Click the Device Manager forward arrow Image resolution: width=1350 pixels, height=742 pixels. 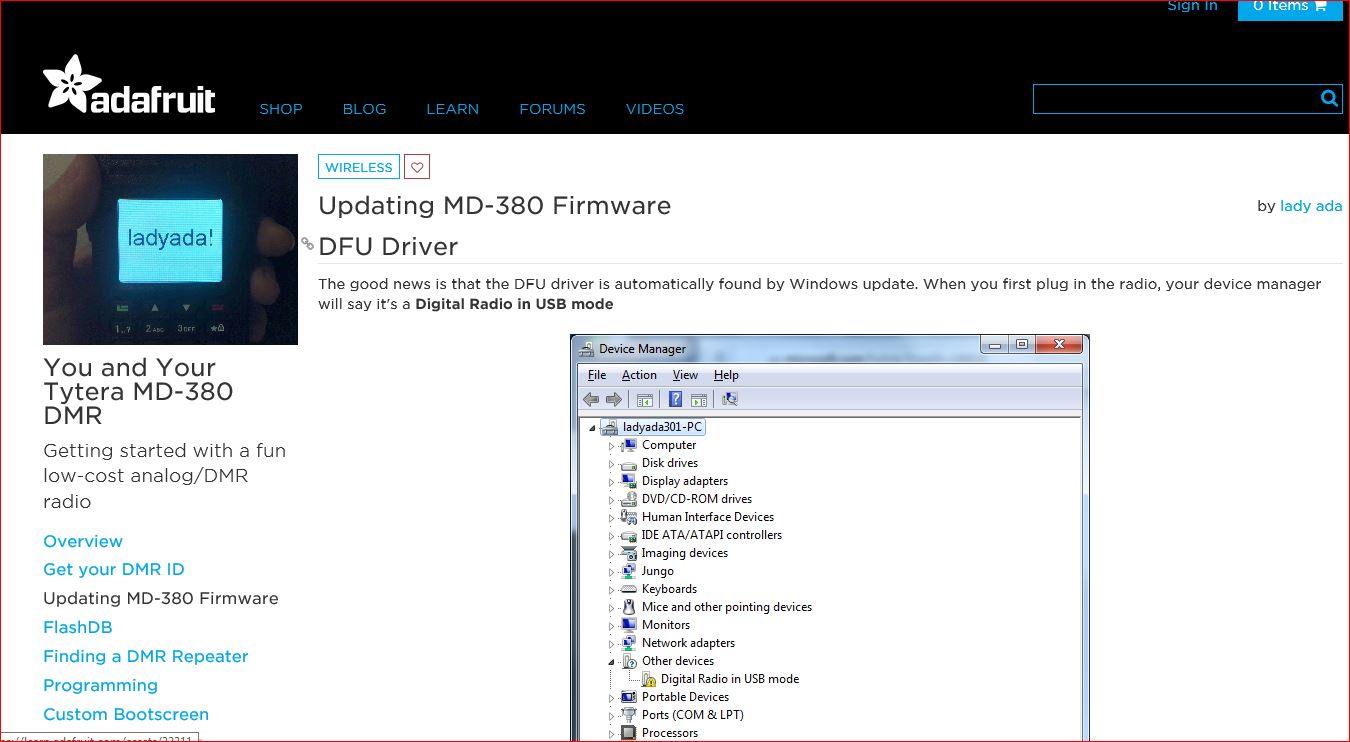tap(613, 399)
